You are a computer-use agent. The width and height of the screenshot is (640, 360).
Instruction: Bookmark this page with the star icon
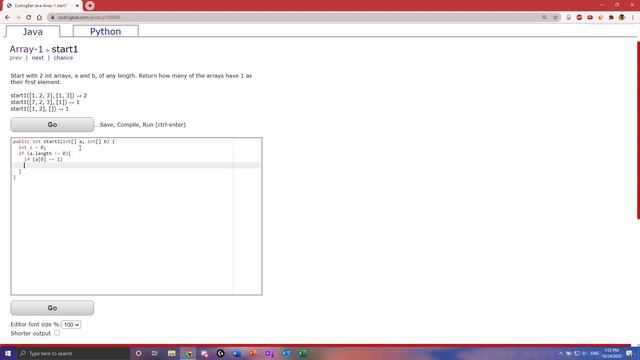point(555,18)
